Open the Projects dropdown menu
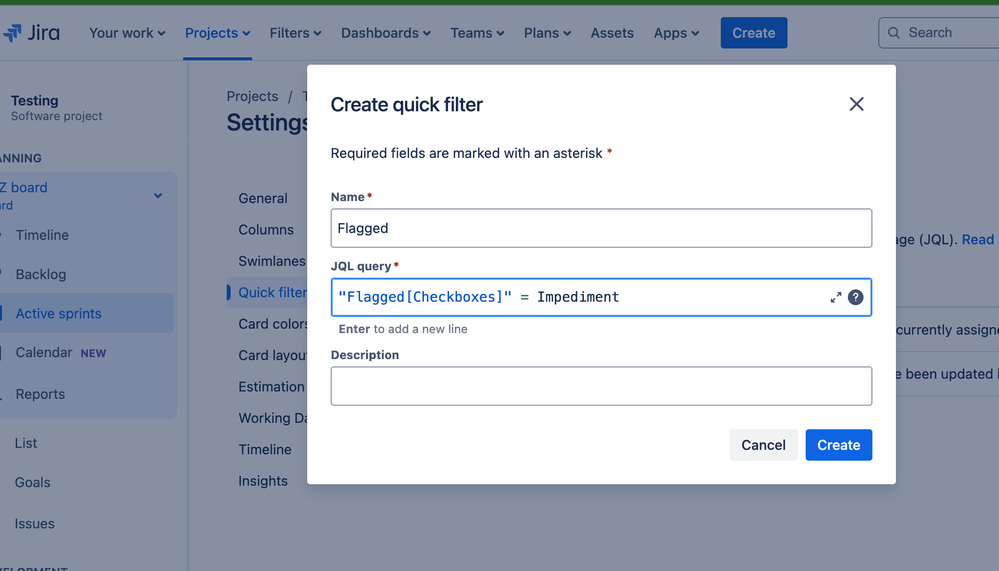999x571 pixels. pyautogui.click(x=217, y=33)
